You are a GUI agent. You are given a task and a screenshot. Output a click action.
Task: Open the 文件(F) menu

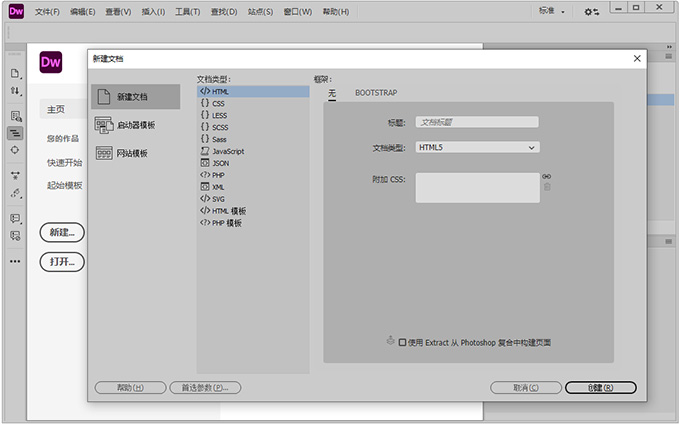(x=47, y=12)
